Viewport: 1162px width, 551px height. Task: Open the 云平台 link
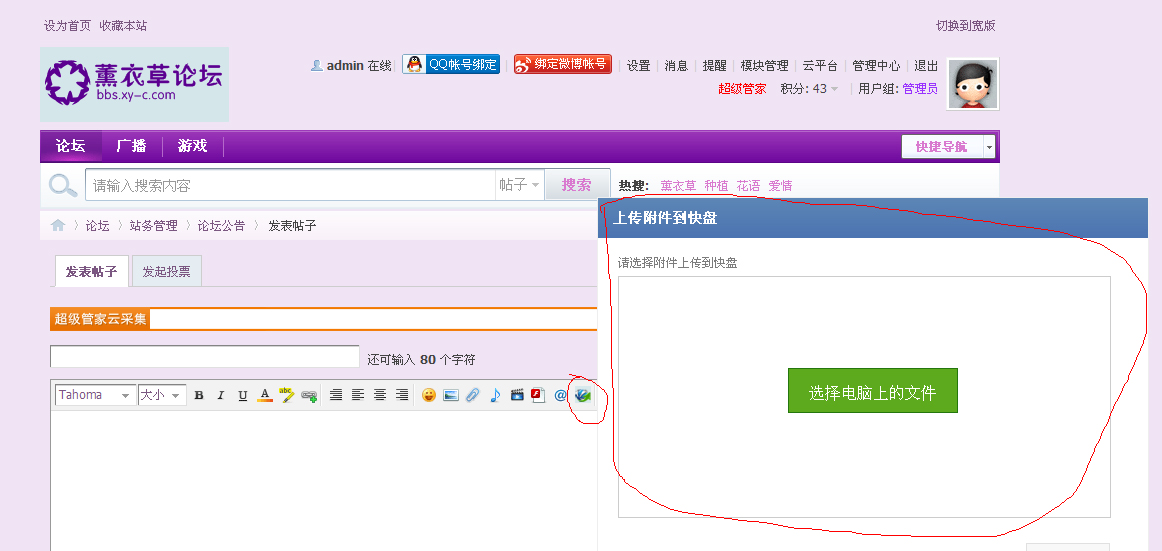pyautogui.click(x=820, y=65)
